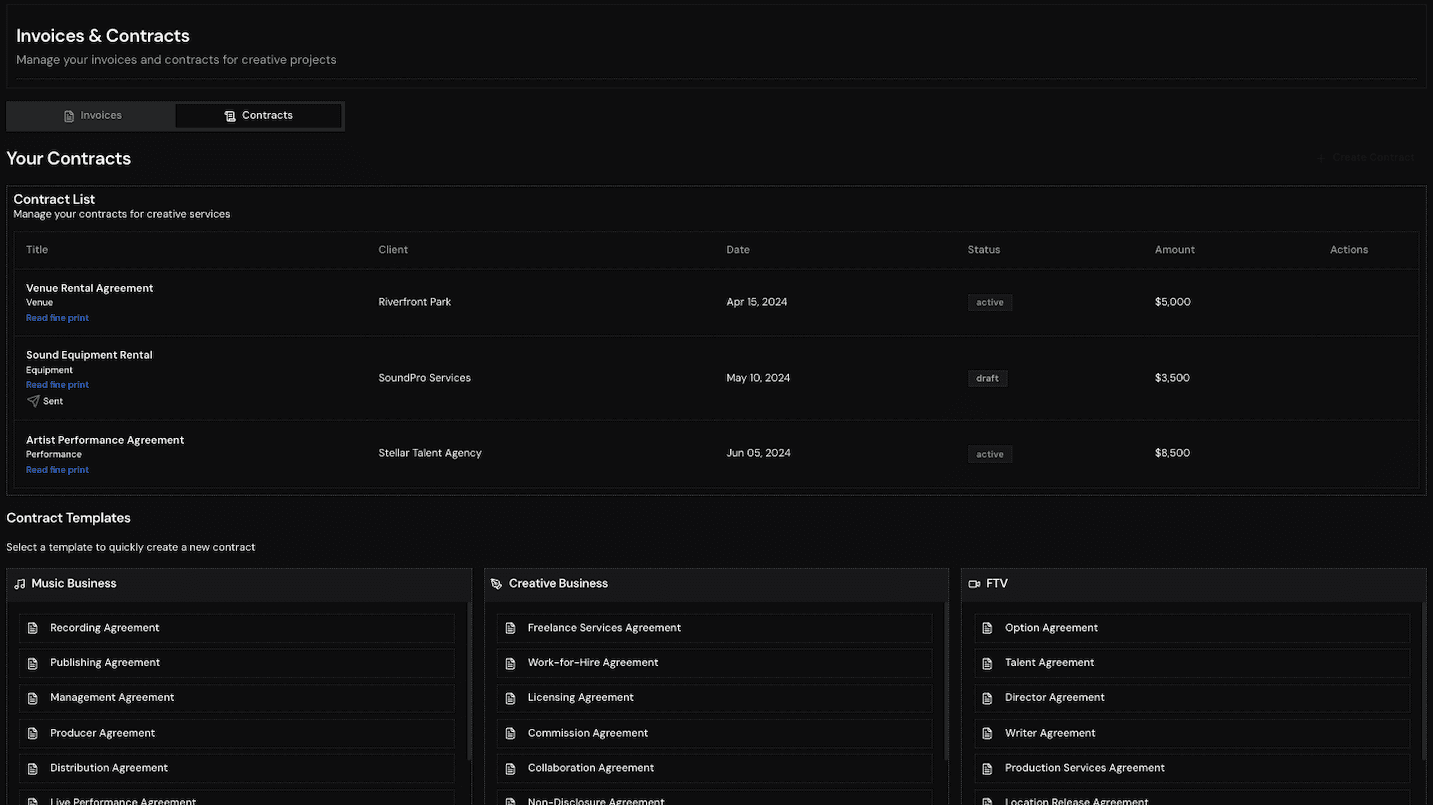
Task: Select the Commission Agreement template
Action: (x=714, y=733)
